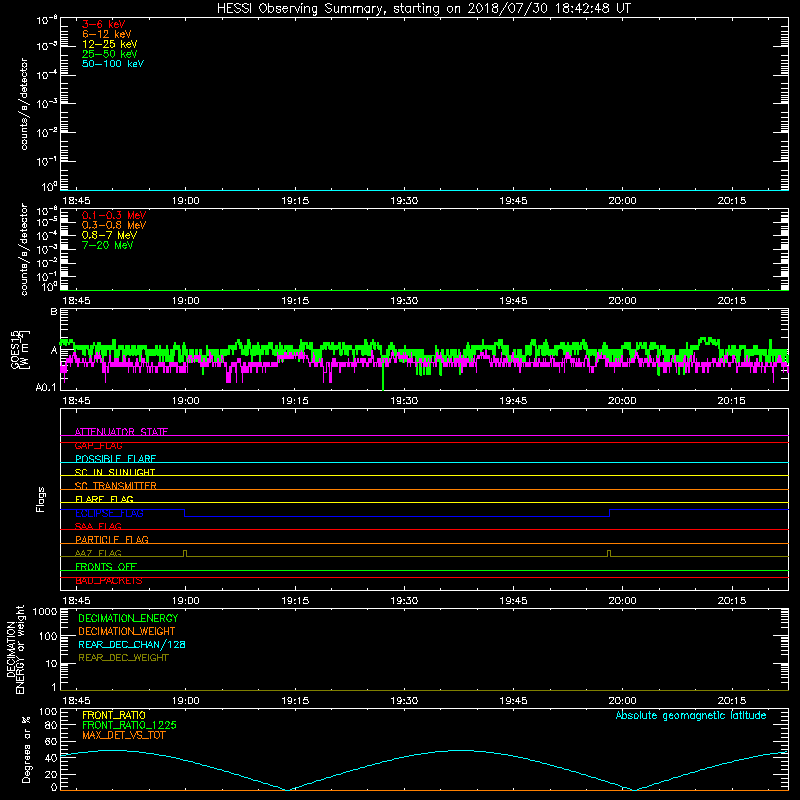Select the DECIMATION_ENERGY legend label
This screenshot has width=800, height=800.
tap(128, 618)
